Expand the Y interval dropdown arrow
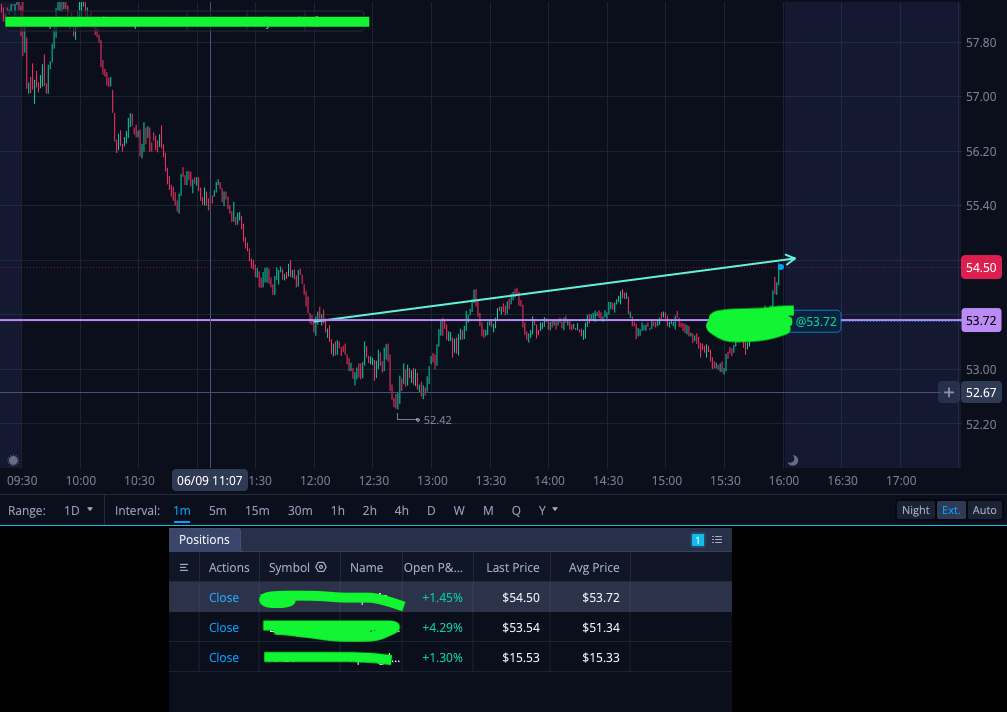The height and width of the screenshot is (712, 1007). [555, 509]
